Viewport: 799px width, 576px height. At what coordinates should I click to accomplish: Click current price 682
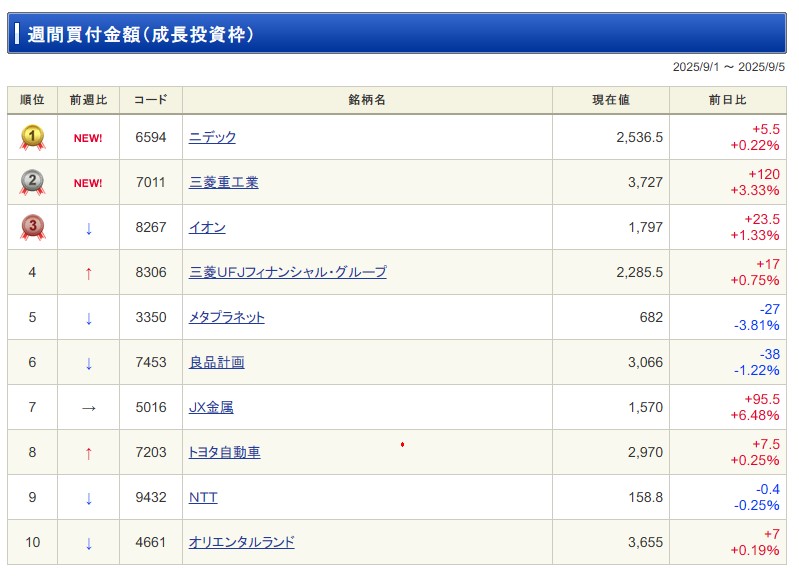click(651, 317)
